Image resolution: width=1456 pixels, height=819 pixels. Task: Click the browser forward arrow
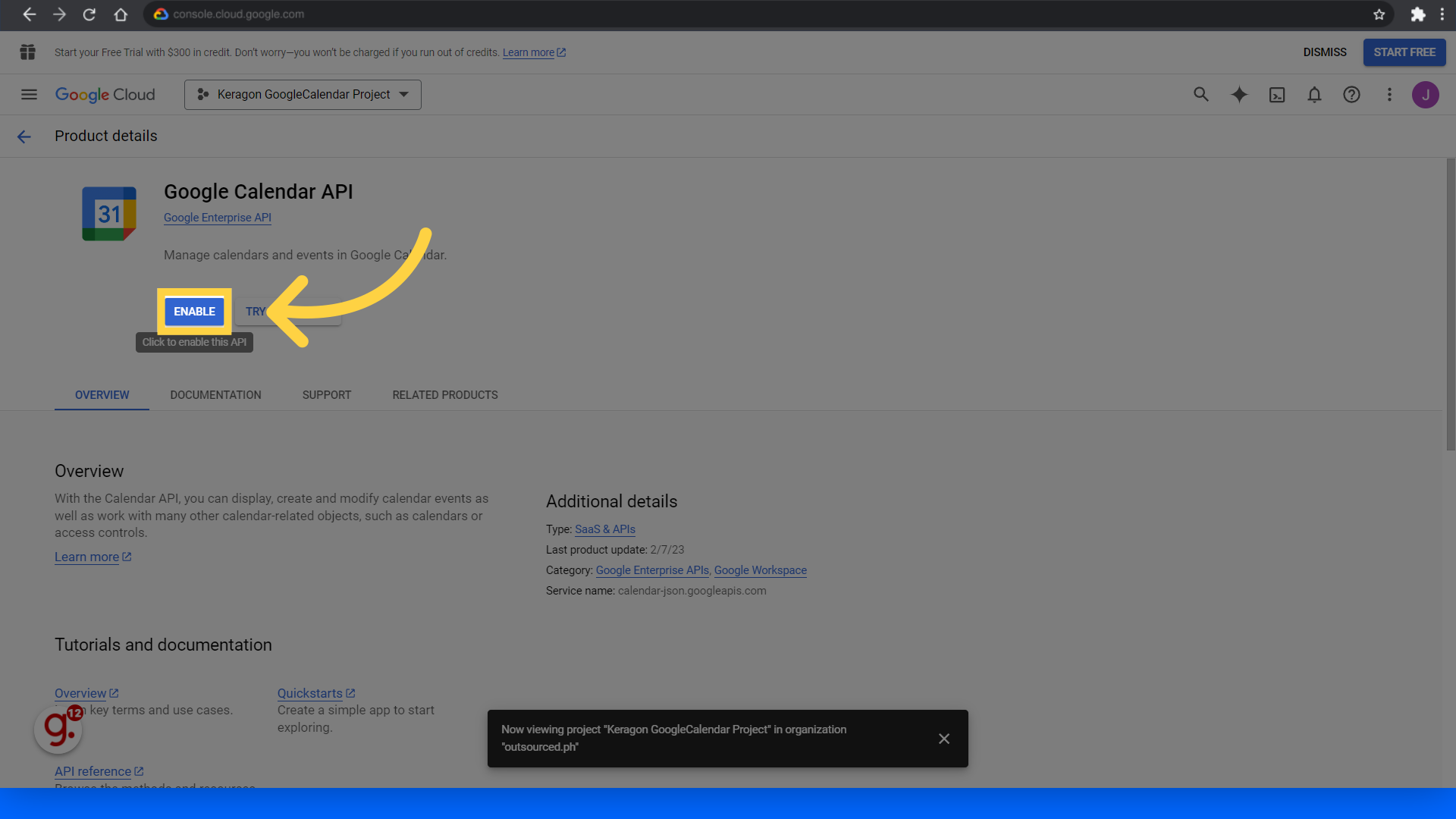click(x=59, y=14)
